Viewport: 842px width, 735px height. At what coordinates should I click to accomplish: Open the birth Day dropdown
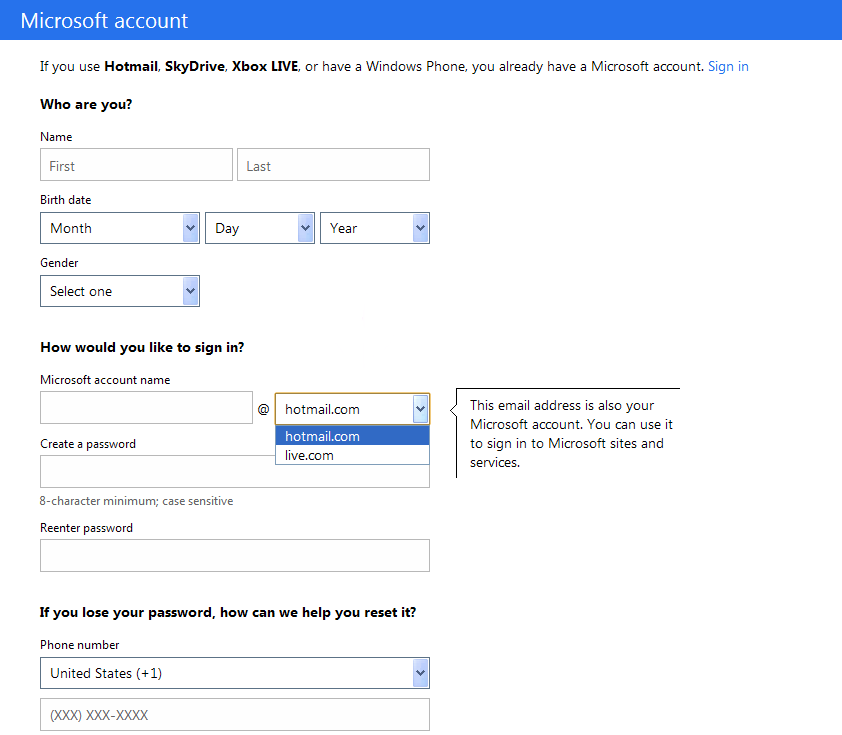coord(260,228)
